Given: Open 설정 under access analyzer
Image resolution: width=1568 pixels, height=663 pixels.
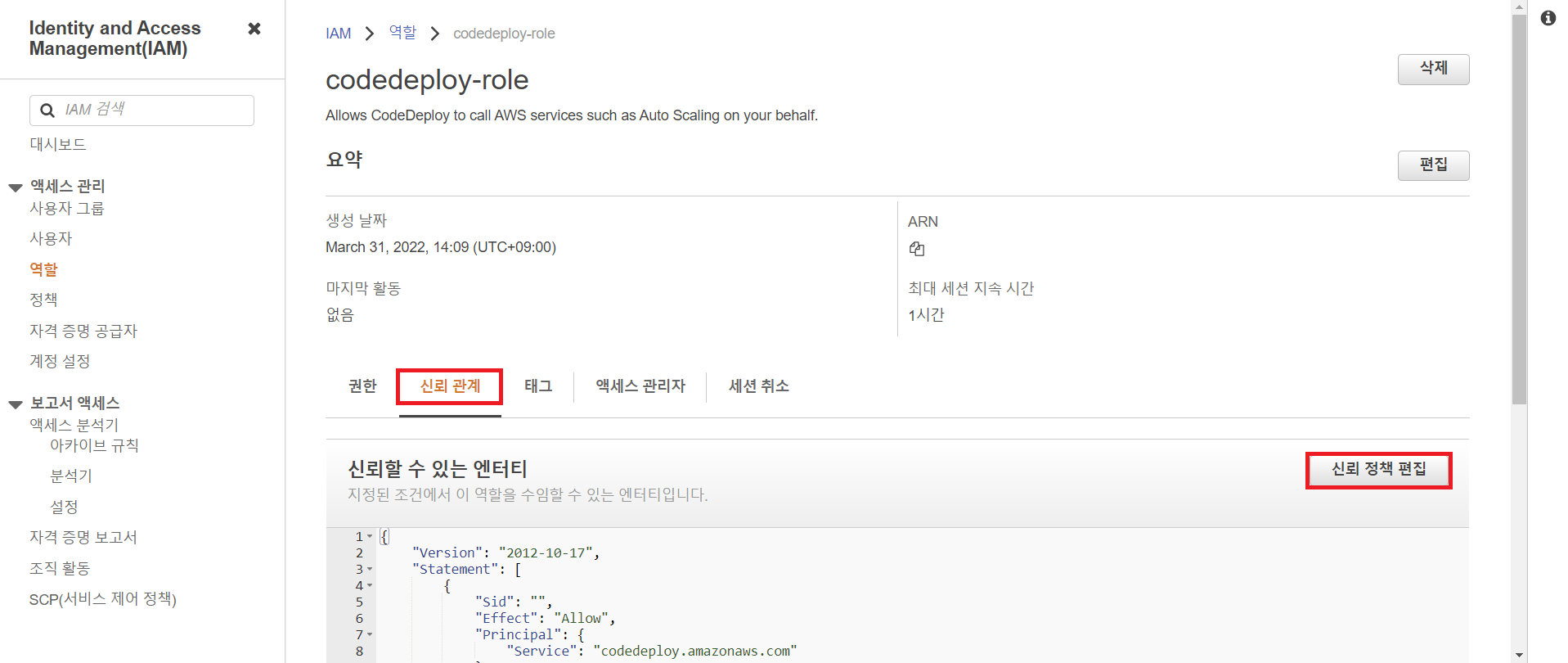Looking at the screenshot, I should tap(64, 507).
